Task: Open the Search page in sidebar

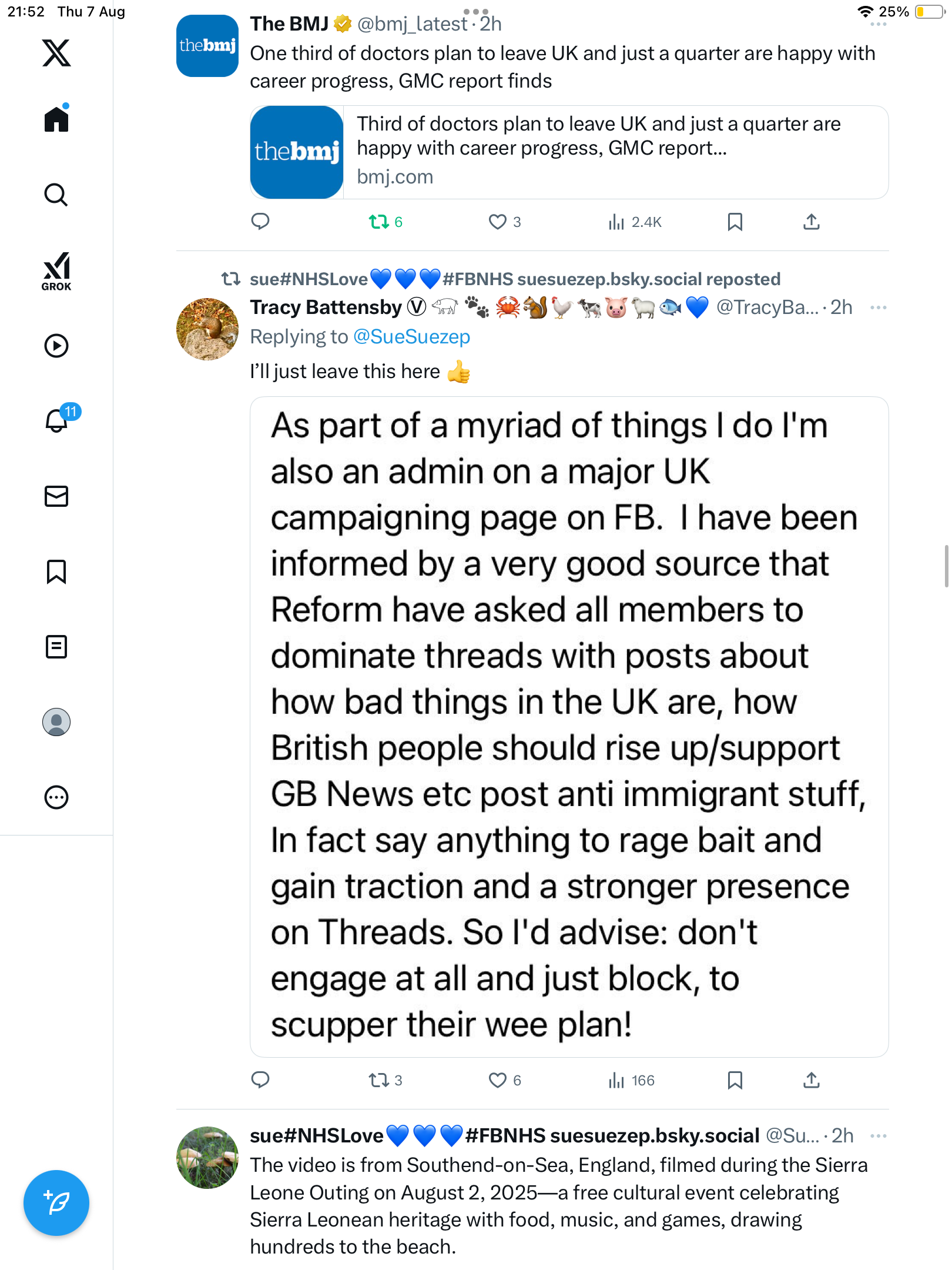Action: (x=56, y=195)
